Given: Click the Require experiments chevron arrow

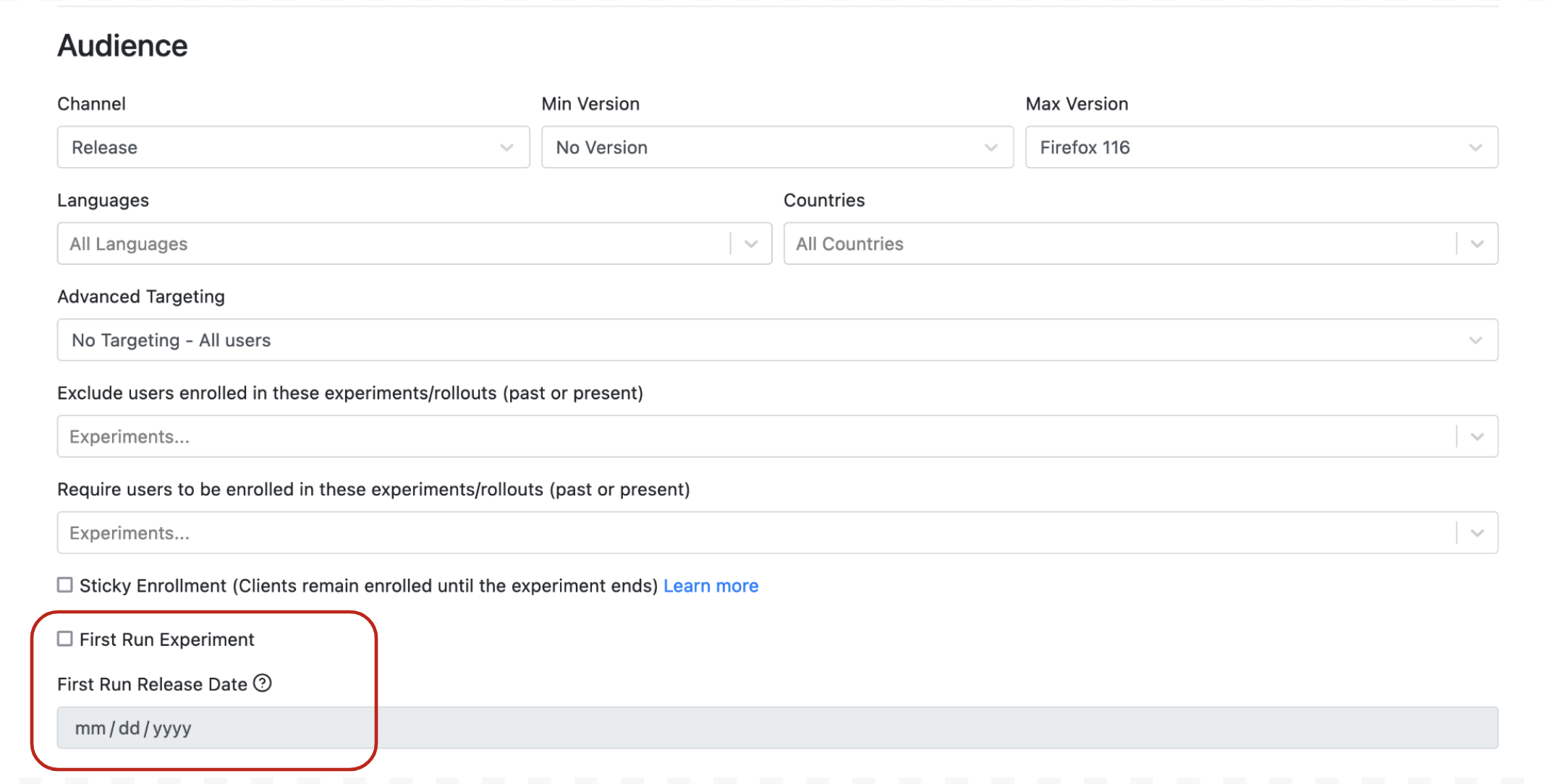Looking at the screenshot, I should [1477, 533].
